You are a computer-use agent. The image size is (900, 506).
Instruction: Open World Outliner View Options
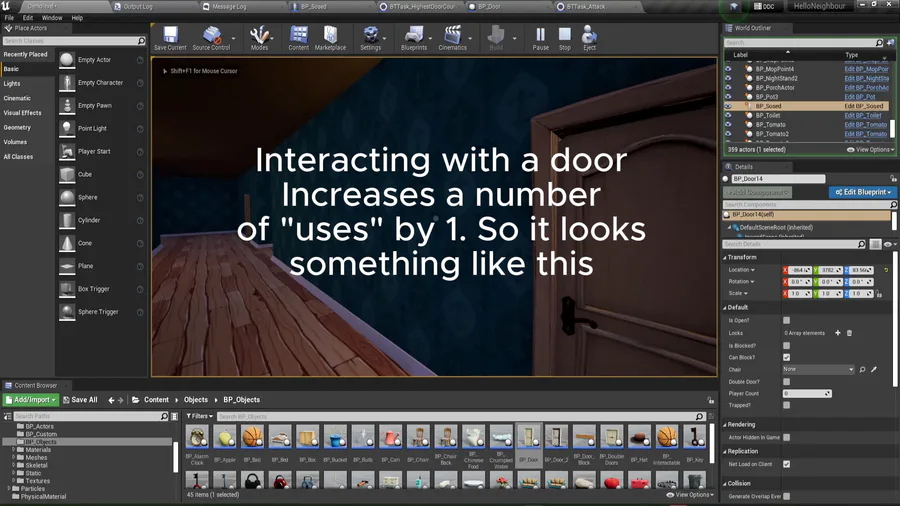click(870, 150)
